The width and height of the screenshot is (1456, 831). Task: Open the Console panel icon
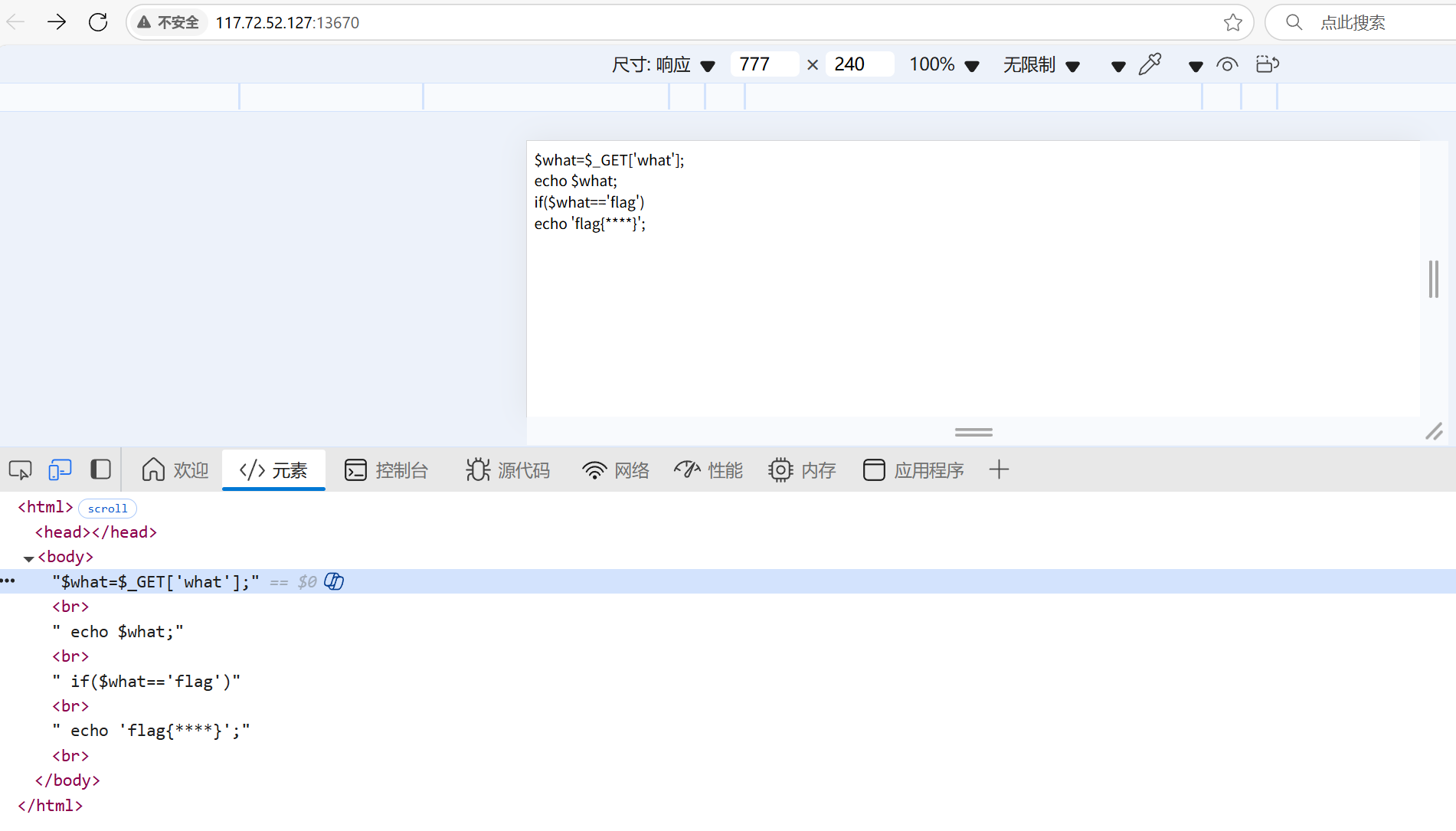tap(356, 469)
